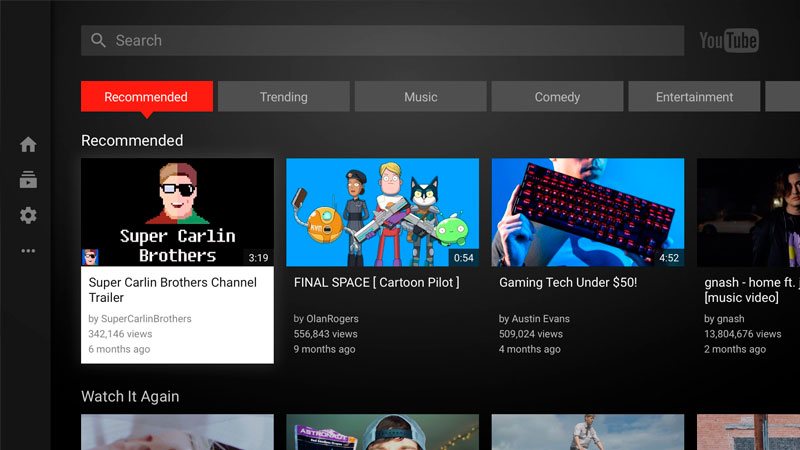
Task: Click the YouTube logo
Action: [729, 40]
